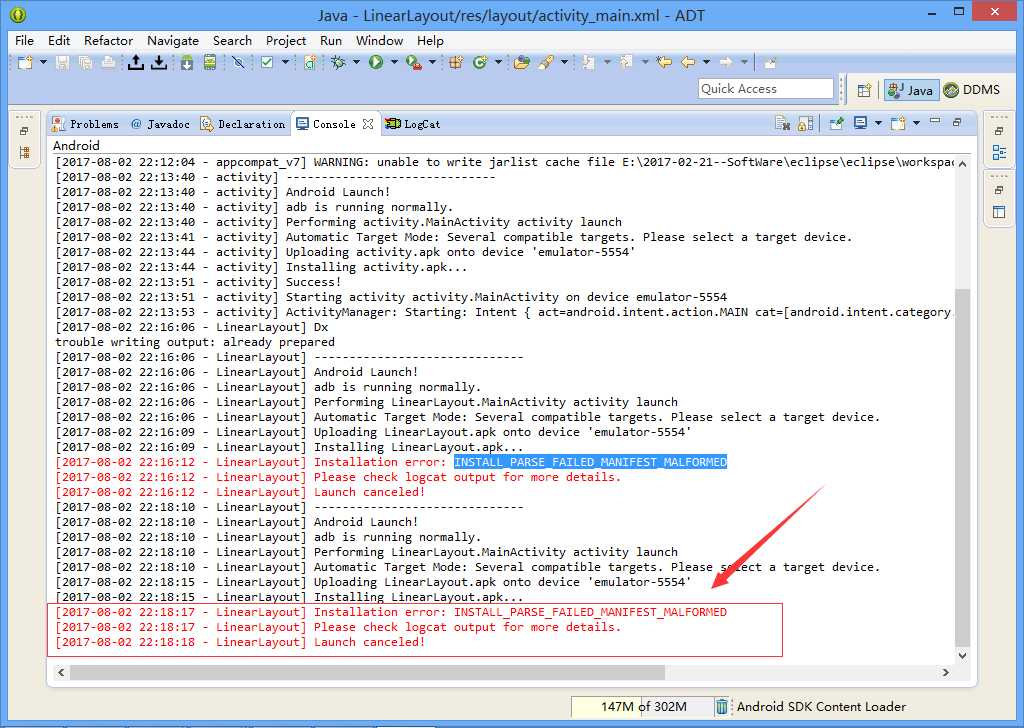This screenshot has width=1024, height=728.
Task: Click the New Java Class icon
Action: point(480,63)
